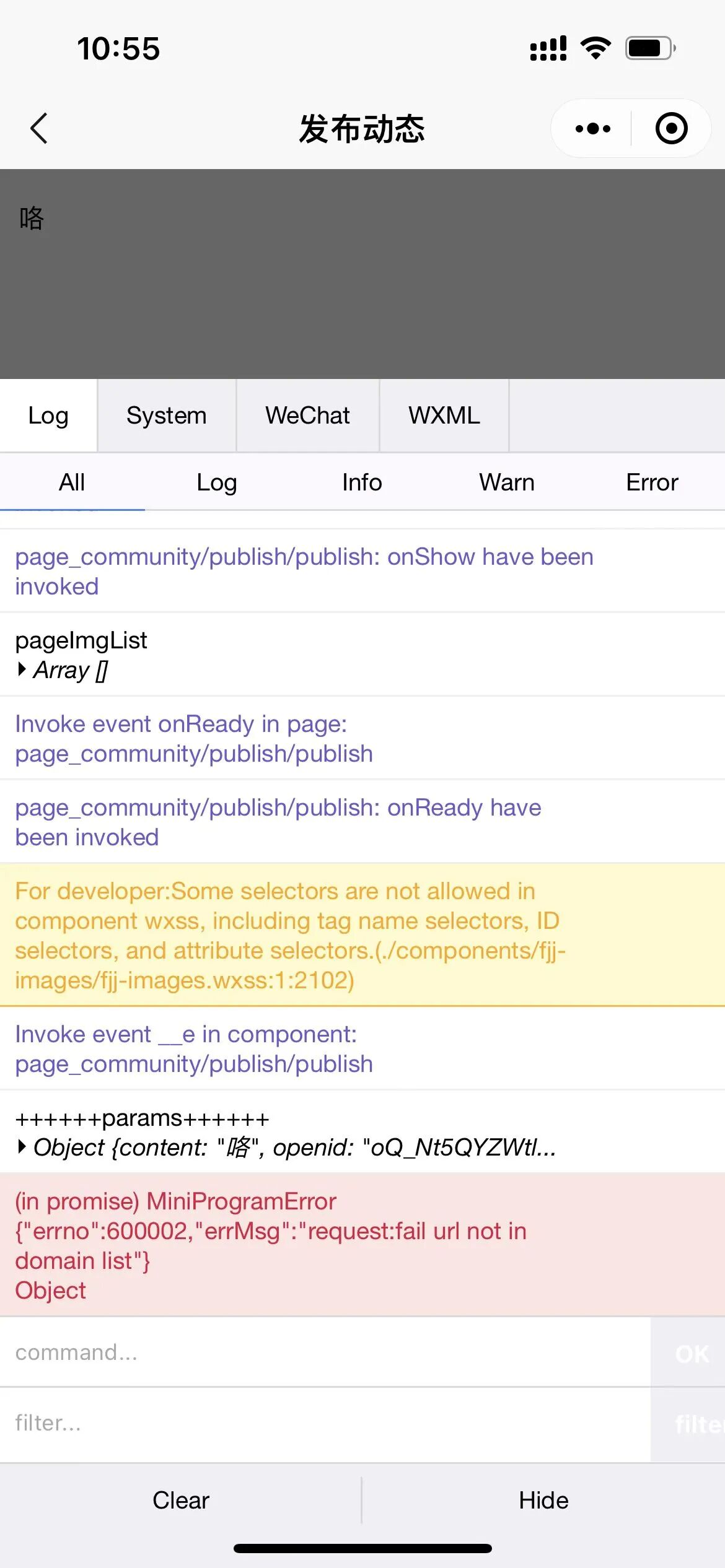Click the yellow selectors warning message
The height and width of the screenshot is (1568, 725).
(x=362, y=935)
